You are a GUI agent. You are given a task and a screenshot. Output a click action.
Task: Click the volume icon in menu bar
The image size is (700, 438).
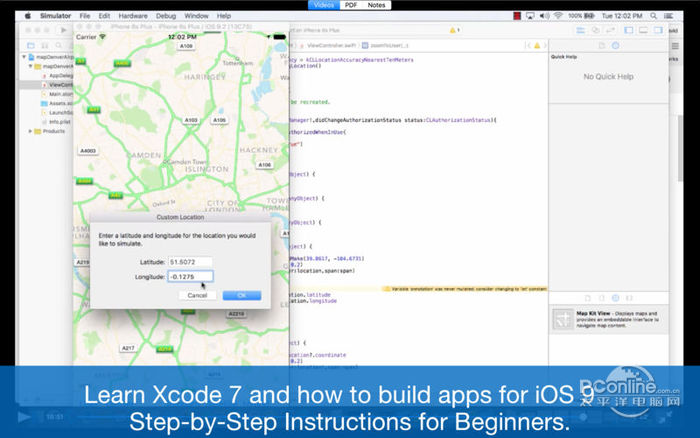[x=544, y=16]
